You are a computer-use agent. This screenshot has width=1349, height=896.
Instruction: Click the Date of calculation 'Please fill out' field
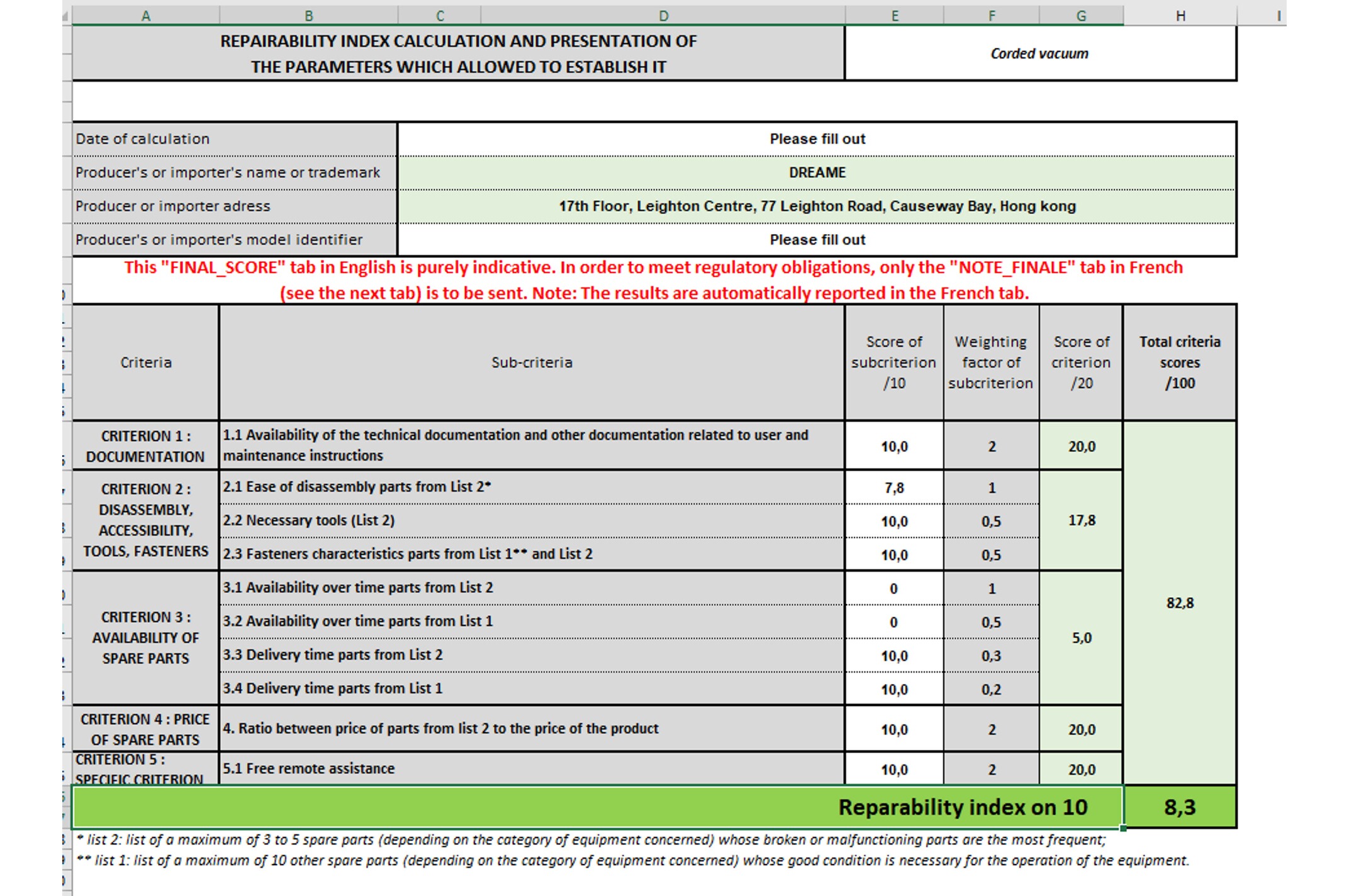pos(817,139)
